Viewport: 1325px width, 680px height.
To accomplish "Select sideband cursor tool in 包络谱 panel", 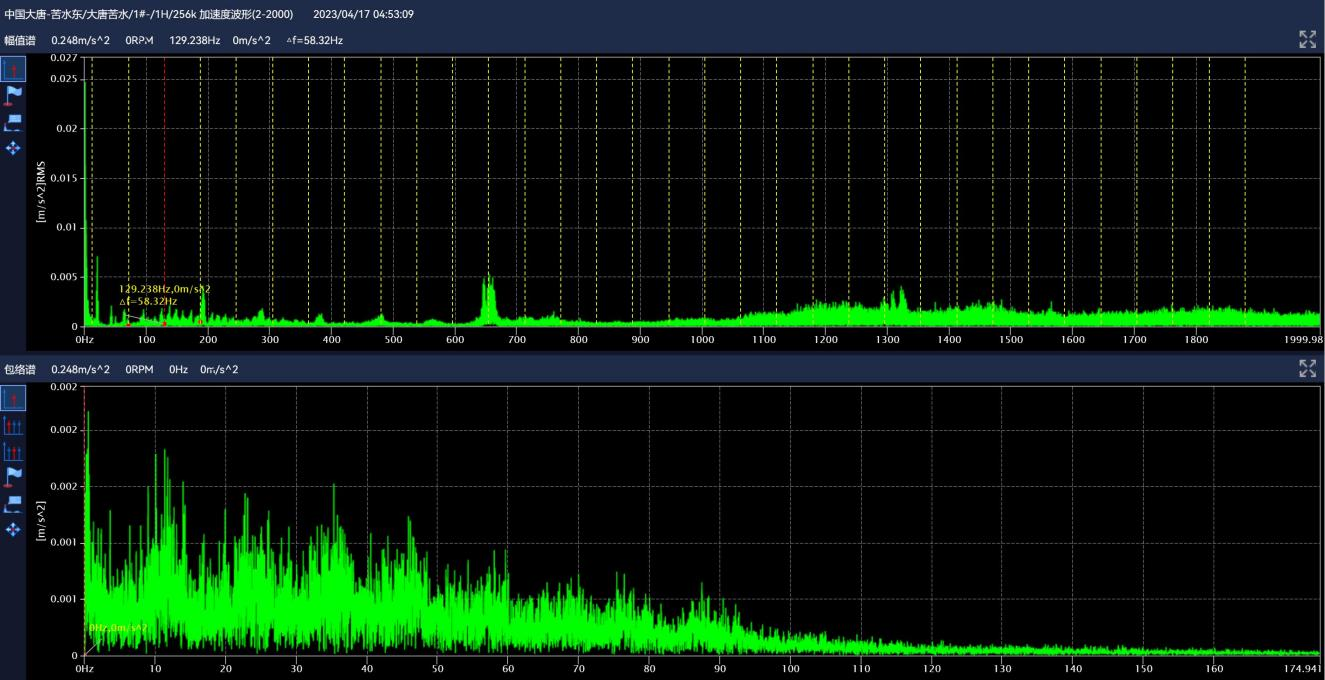I will [x=13, y=452].
